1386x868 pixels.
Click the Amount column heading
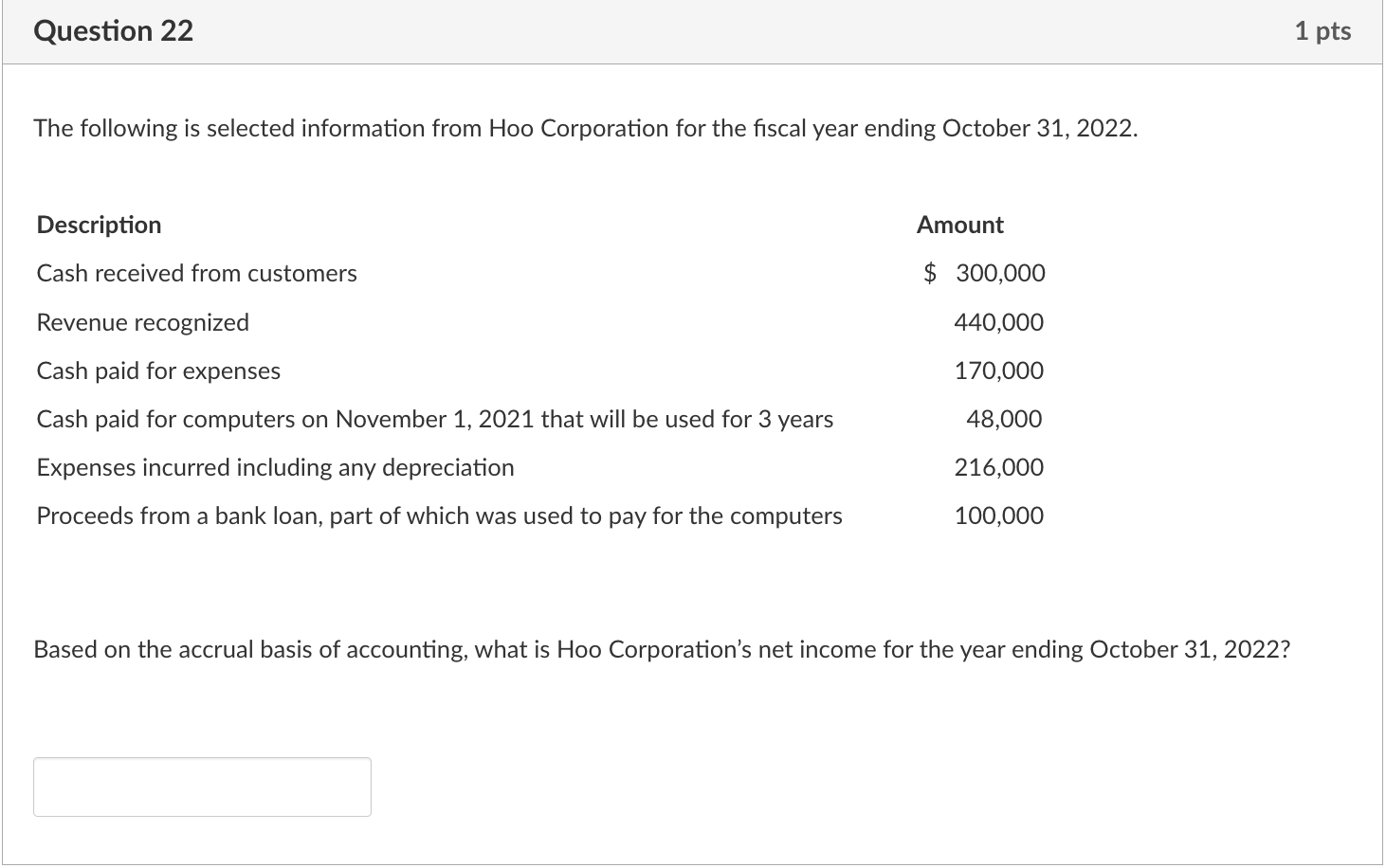[959, 225]
